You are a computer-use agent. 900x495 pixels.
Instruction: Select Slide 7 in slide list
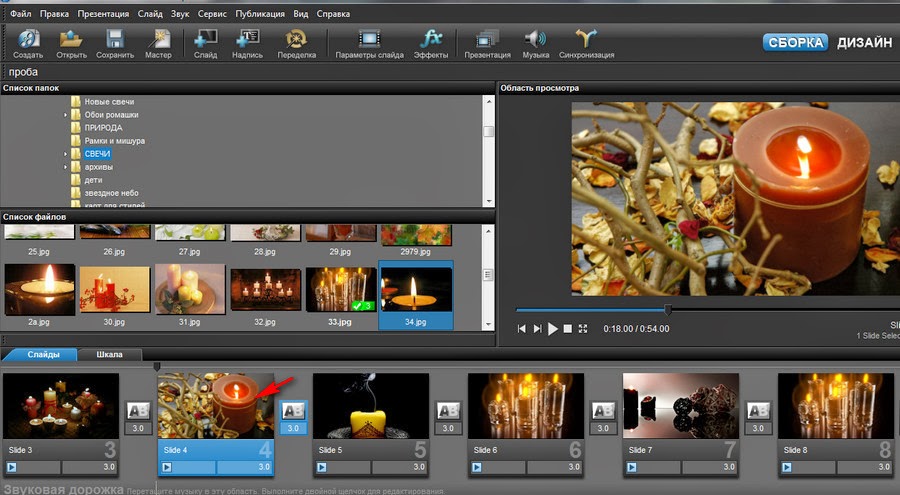[x=681, y=425]
